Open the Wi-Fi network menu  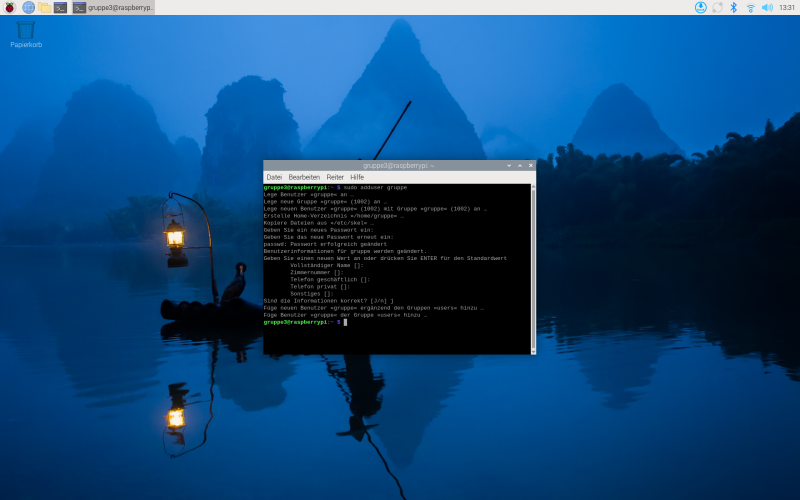click(750, 7)
